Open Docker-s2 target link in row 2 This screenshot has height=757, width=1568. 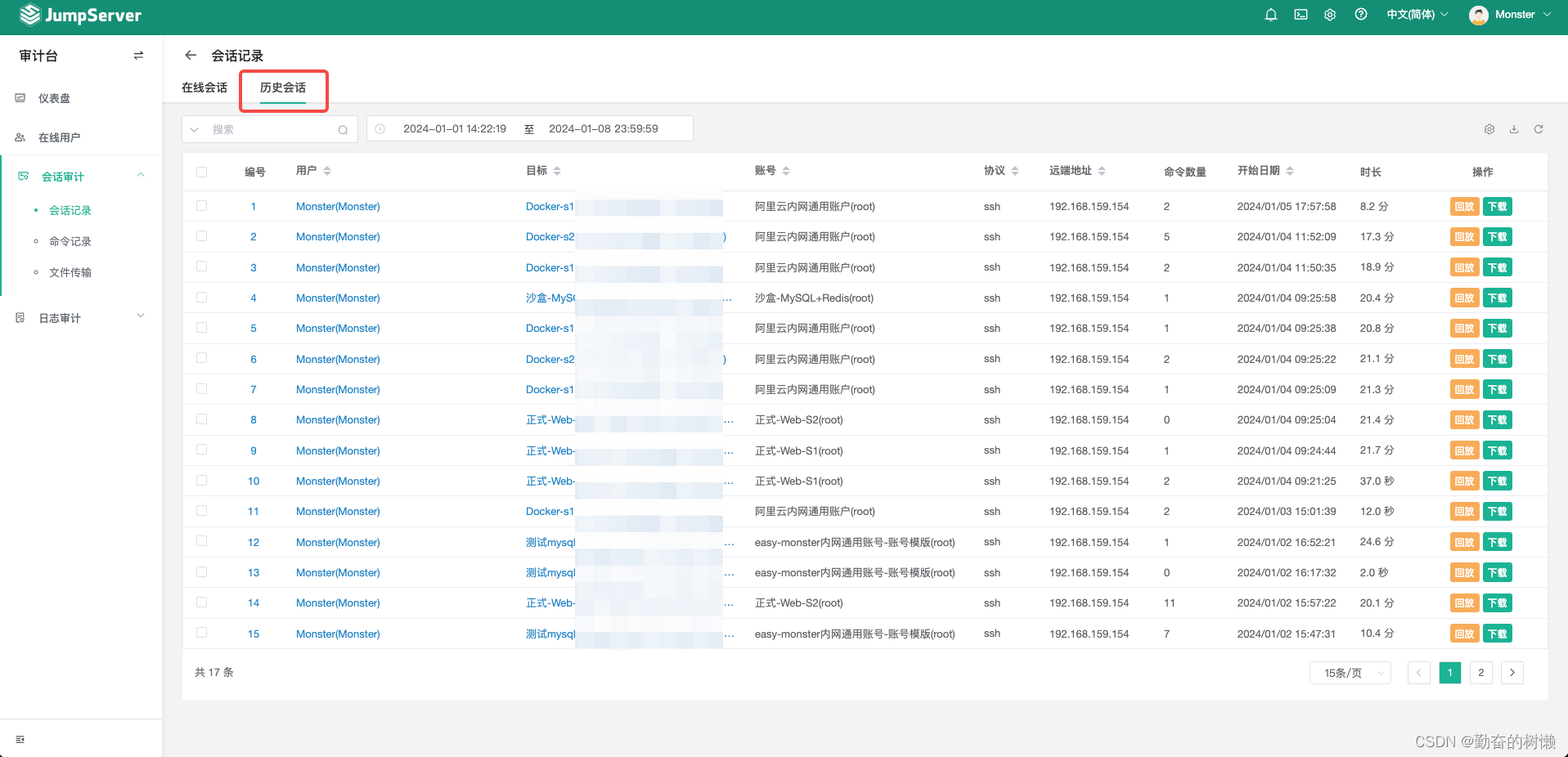pos(550,237)
